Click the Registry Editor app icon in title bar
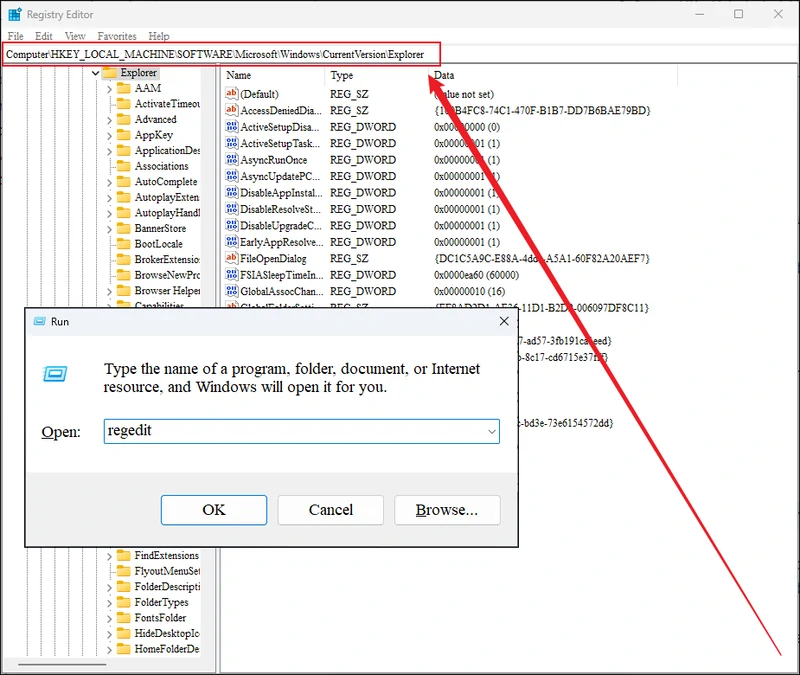 pyautogui.click(x=15, y=14)
